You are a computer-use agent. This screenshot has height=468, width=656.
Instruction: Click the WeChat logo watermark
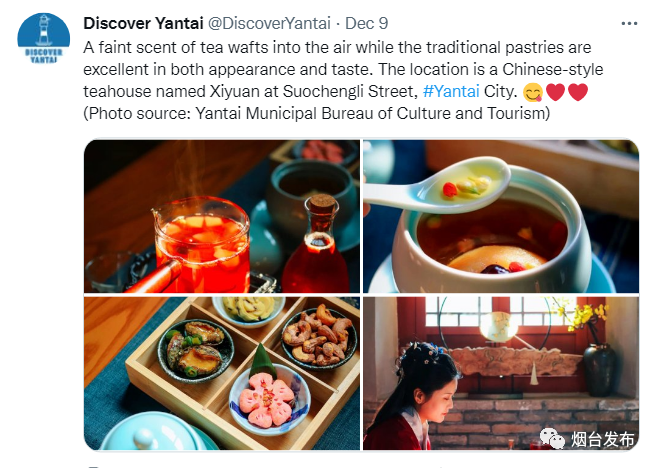(552, 438)
